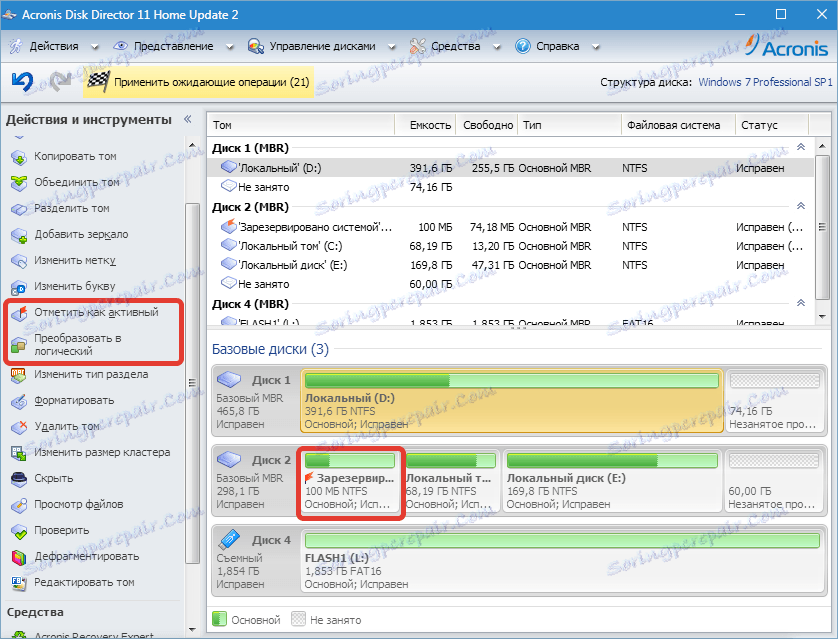
Task: Click the Изменить метку icon
Action: 19,261
